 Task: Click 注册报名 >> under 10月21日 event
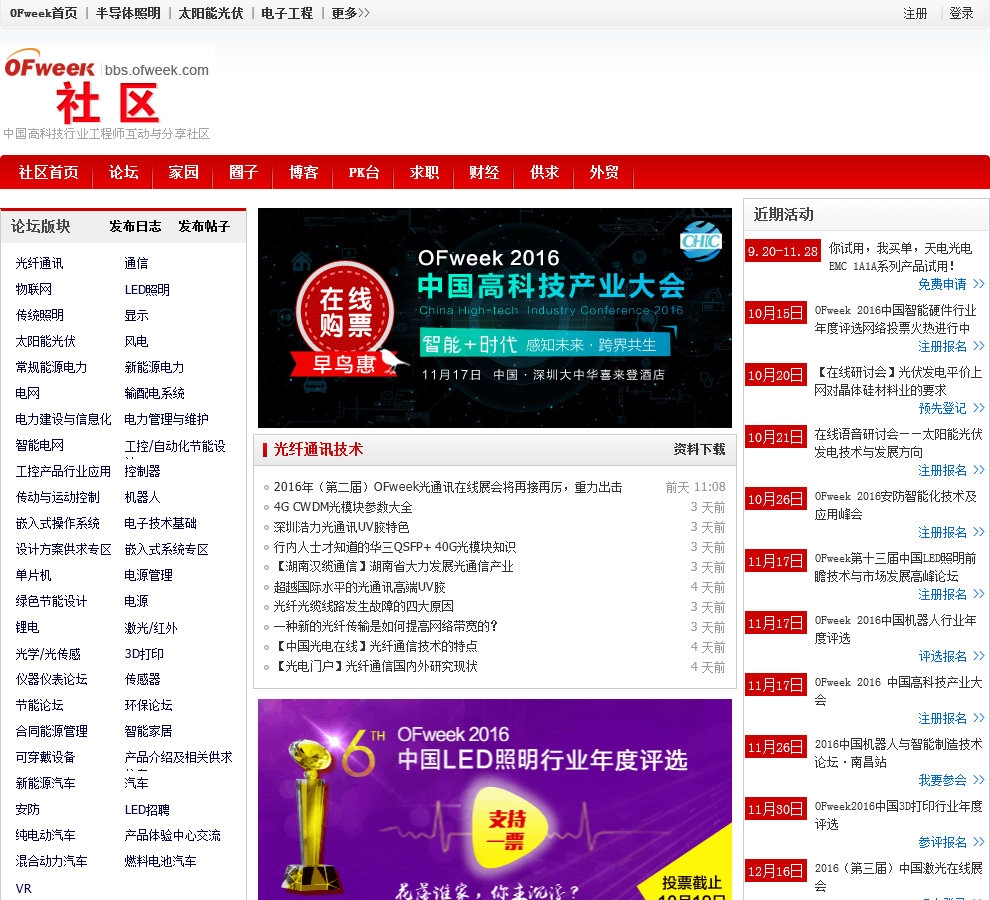[x=951, y=471]
